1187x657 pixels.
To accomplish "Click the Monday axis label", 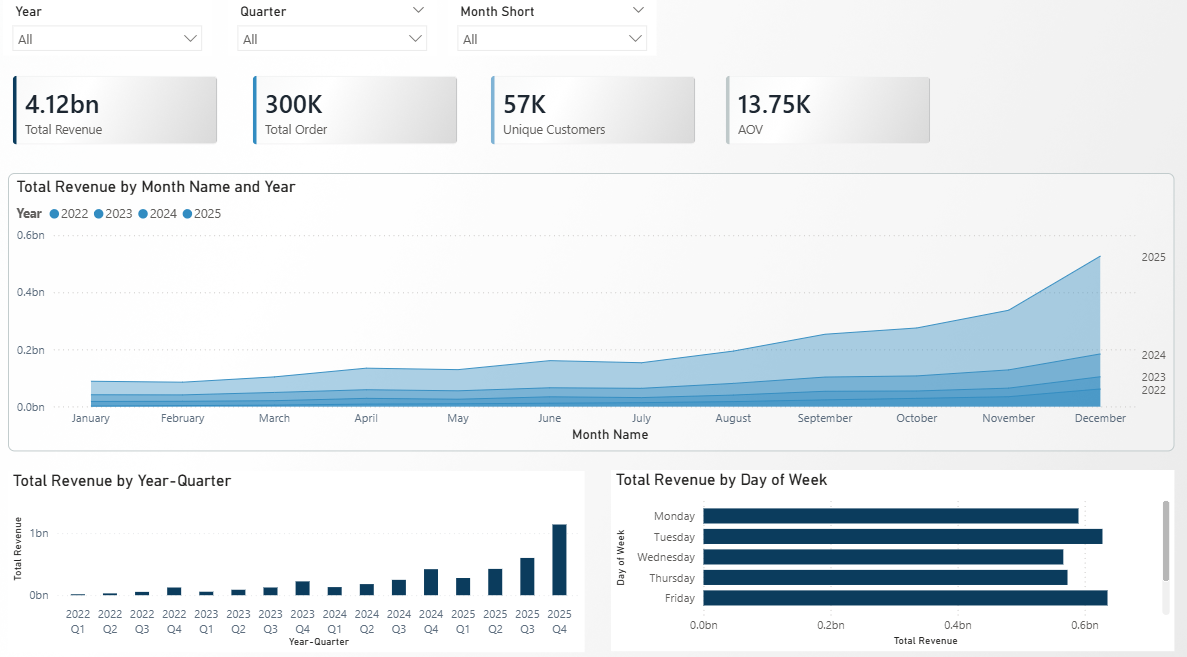I will [x=674, y=516].
